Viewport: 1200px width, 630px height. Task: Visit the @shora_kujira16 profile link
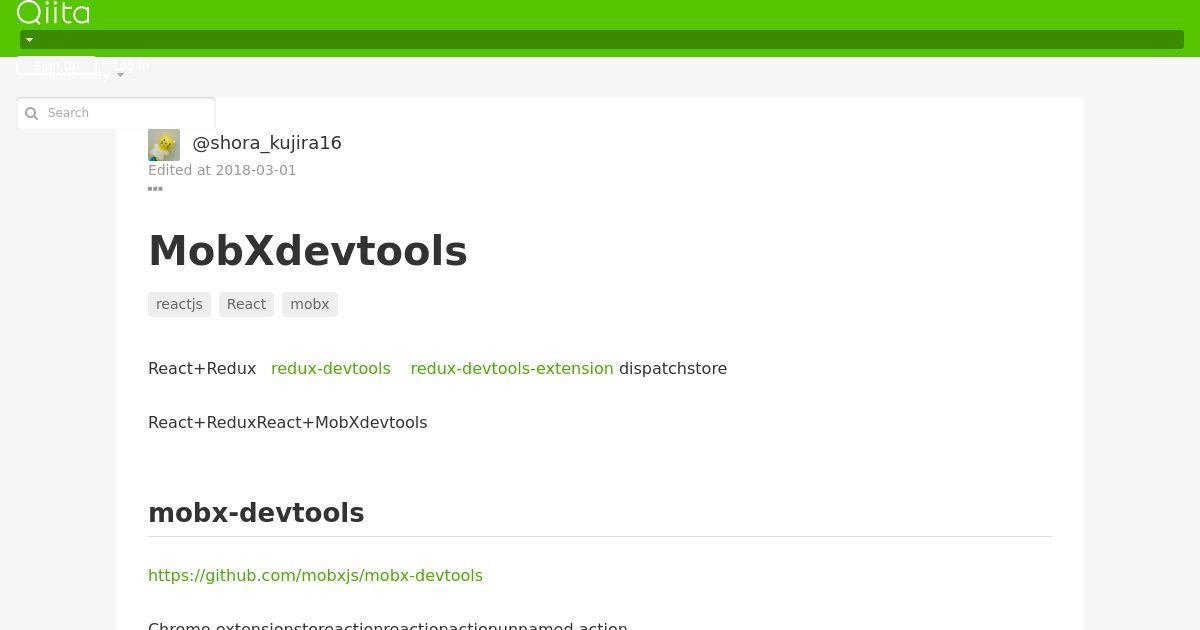click(x=267, y=143)
